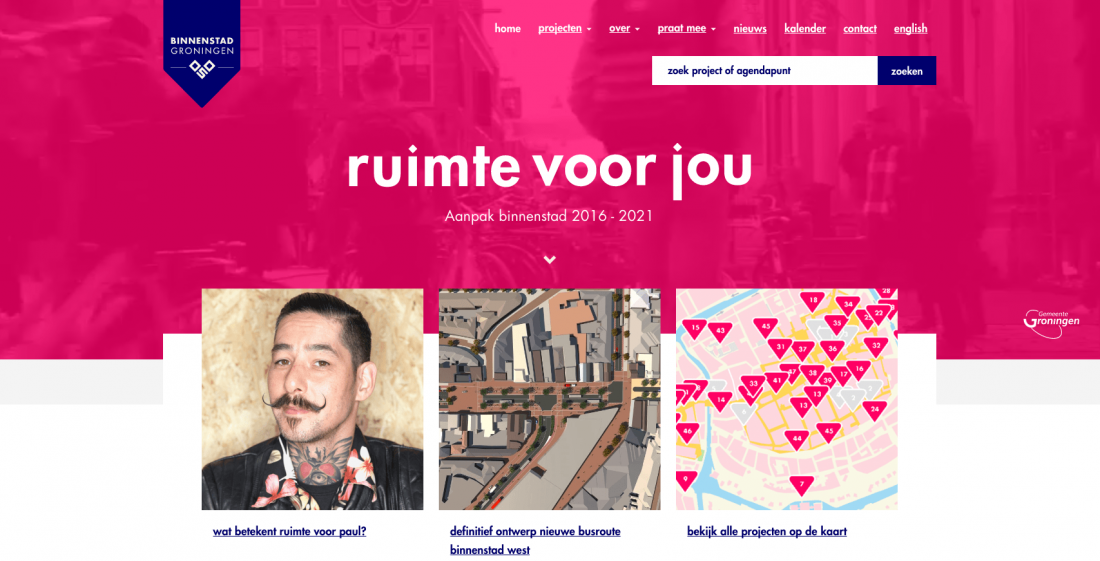The image size is (1100, 561).
Task: Open the praat mee dropdown menu
Action: click(686, 29)
